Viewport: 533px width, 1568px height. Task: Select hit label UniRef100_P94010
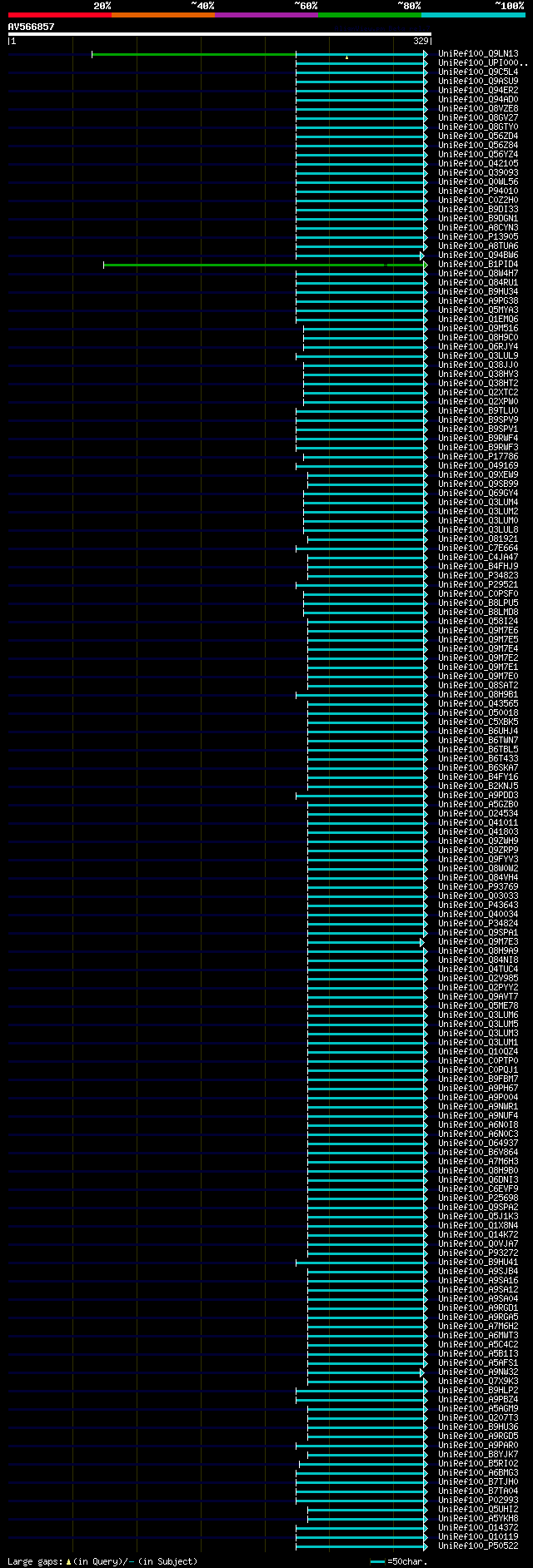click(478, 191)
